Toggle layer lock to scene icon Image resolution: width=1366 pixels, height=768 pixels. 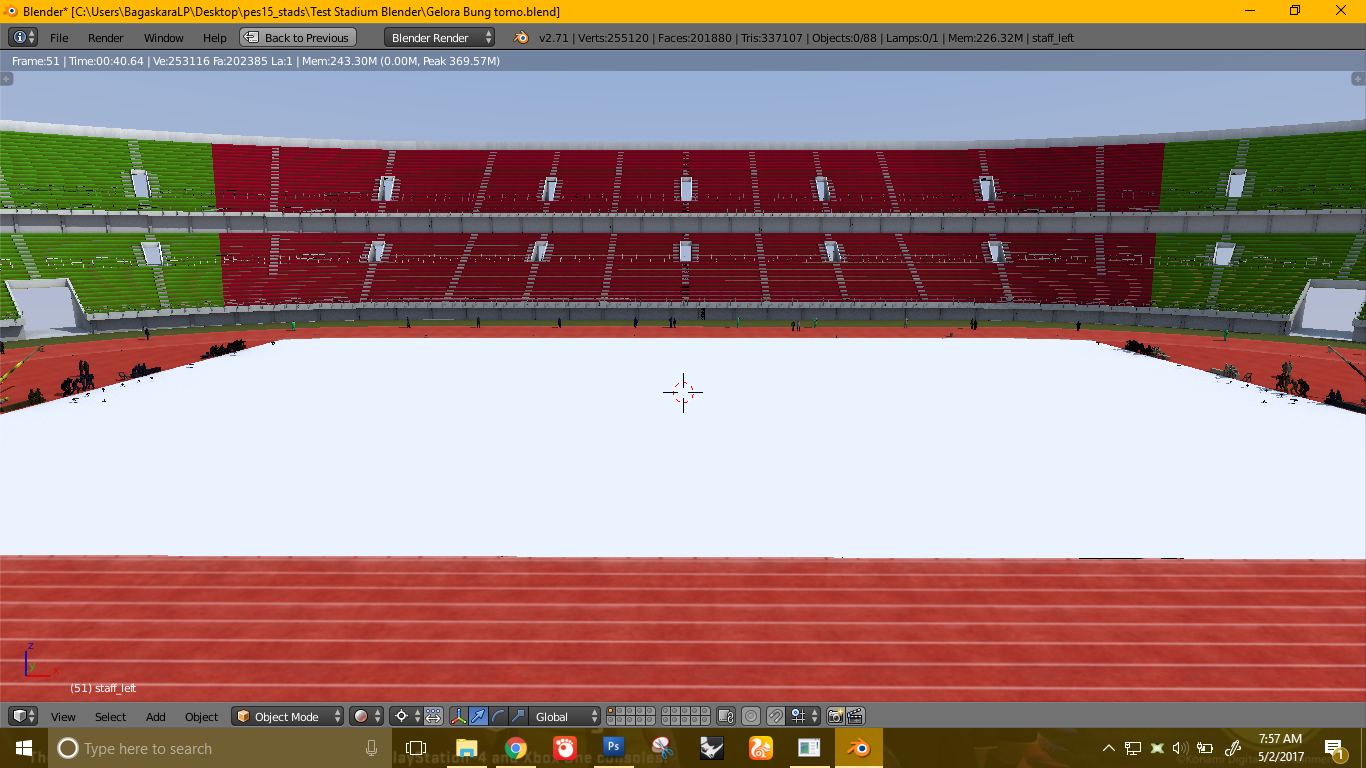pyautogui.click(x=726, y=716)
